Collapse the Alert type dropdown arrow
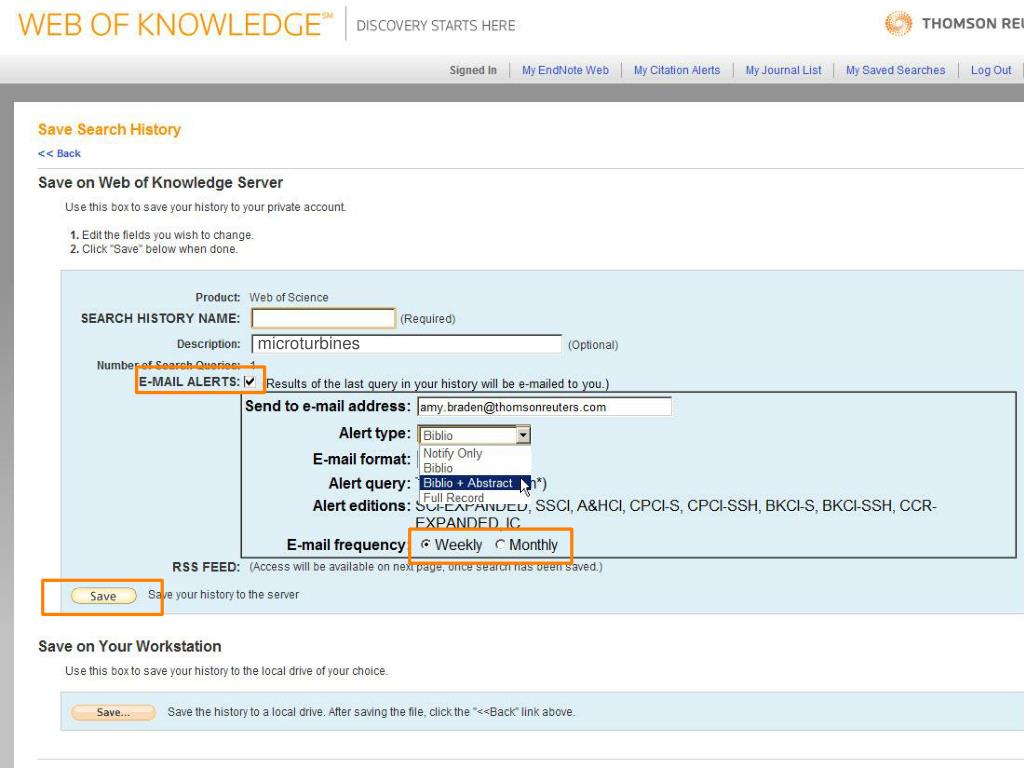This screenshot has width=1024, height=768. pos(523,435)
